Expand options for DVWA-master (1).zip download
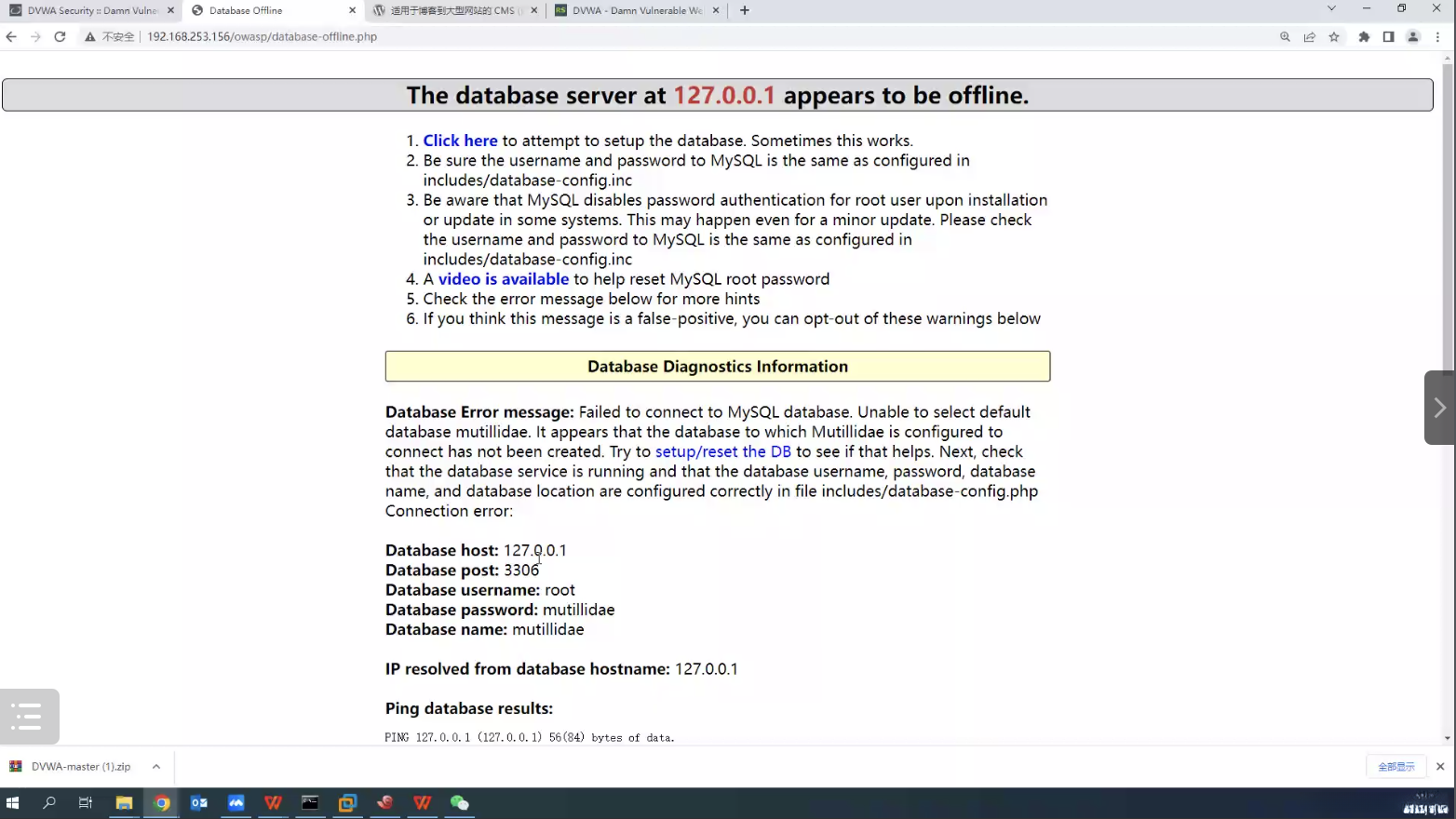The image size is (1456, 819). [156, 767]
